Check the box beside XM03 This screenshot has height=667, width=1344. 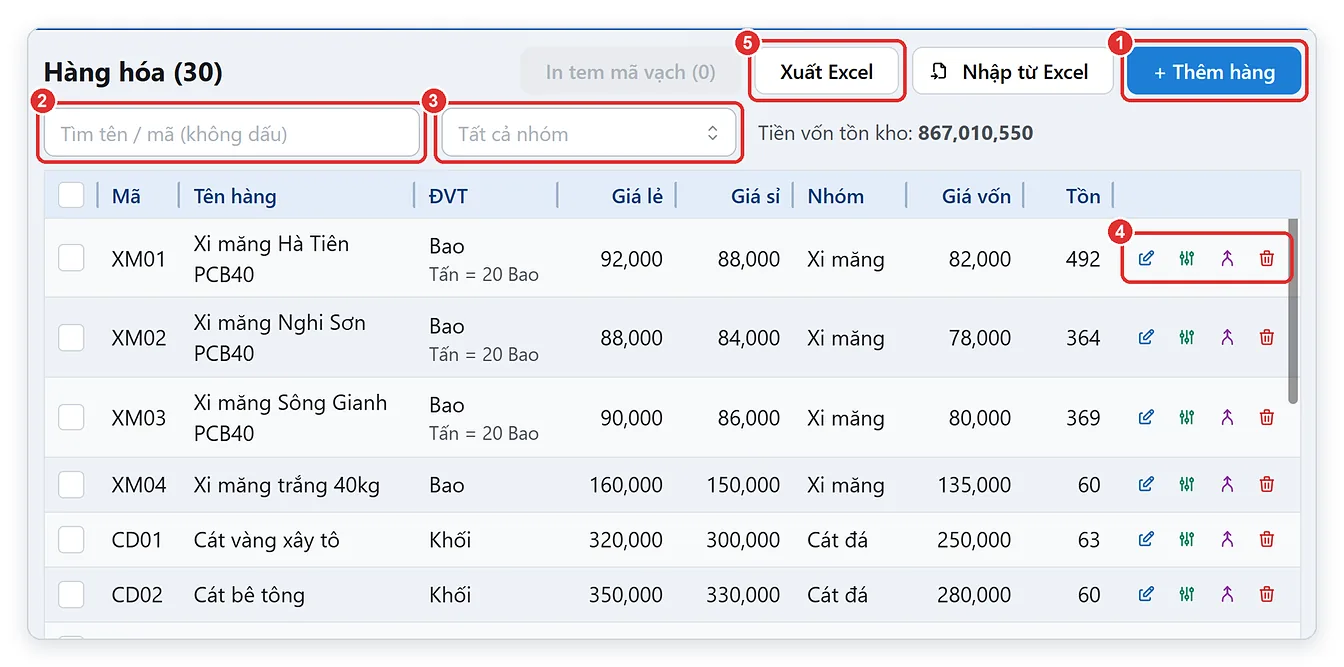(71, 417)
